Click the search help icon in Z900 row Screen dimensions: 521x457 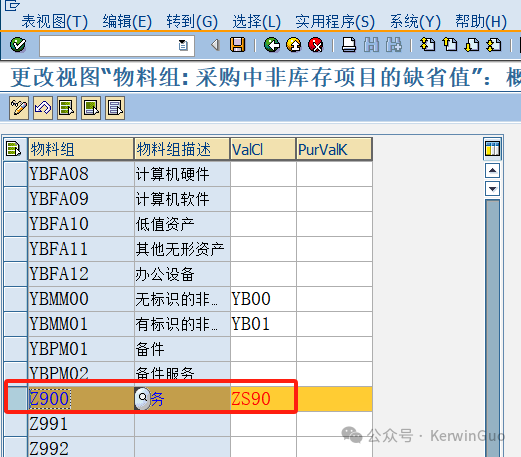(142, 398)
